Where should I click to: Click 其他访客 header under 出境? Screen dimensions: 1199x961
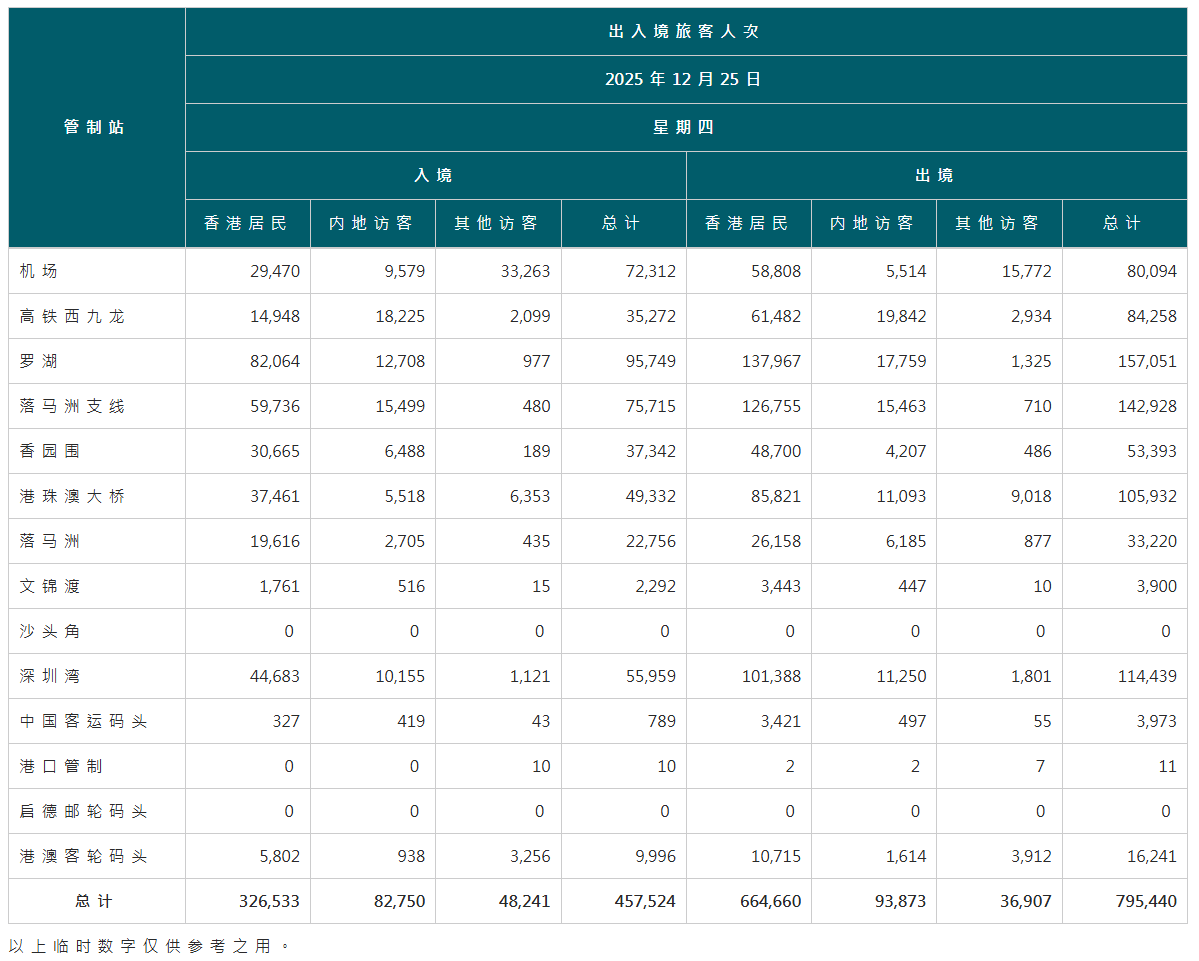[x=998, y=223]
